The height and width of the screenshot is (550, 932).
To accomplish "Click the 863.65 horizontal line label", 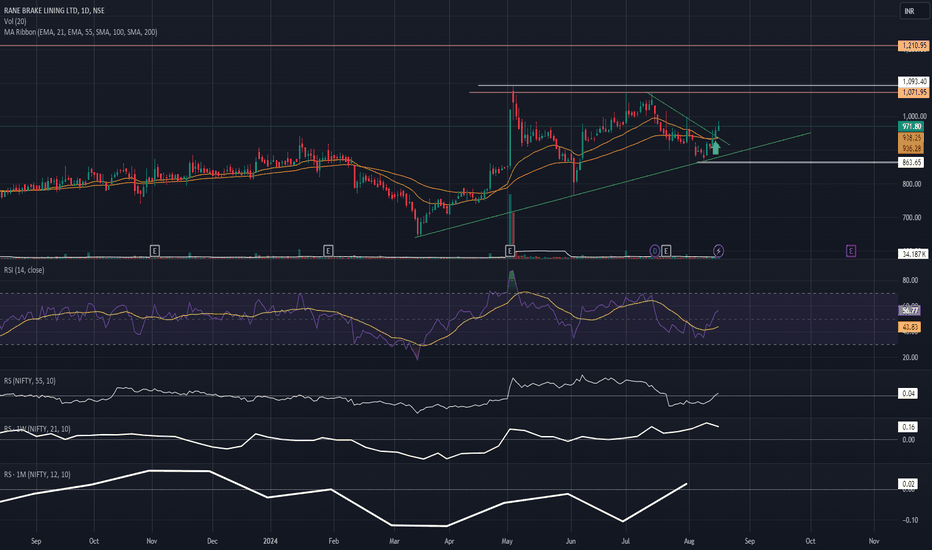I will [x=911, y=162].
